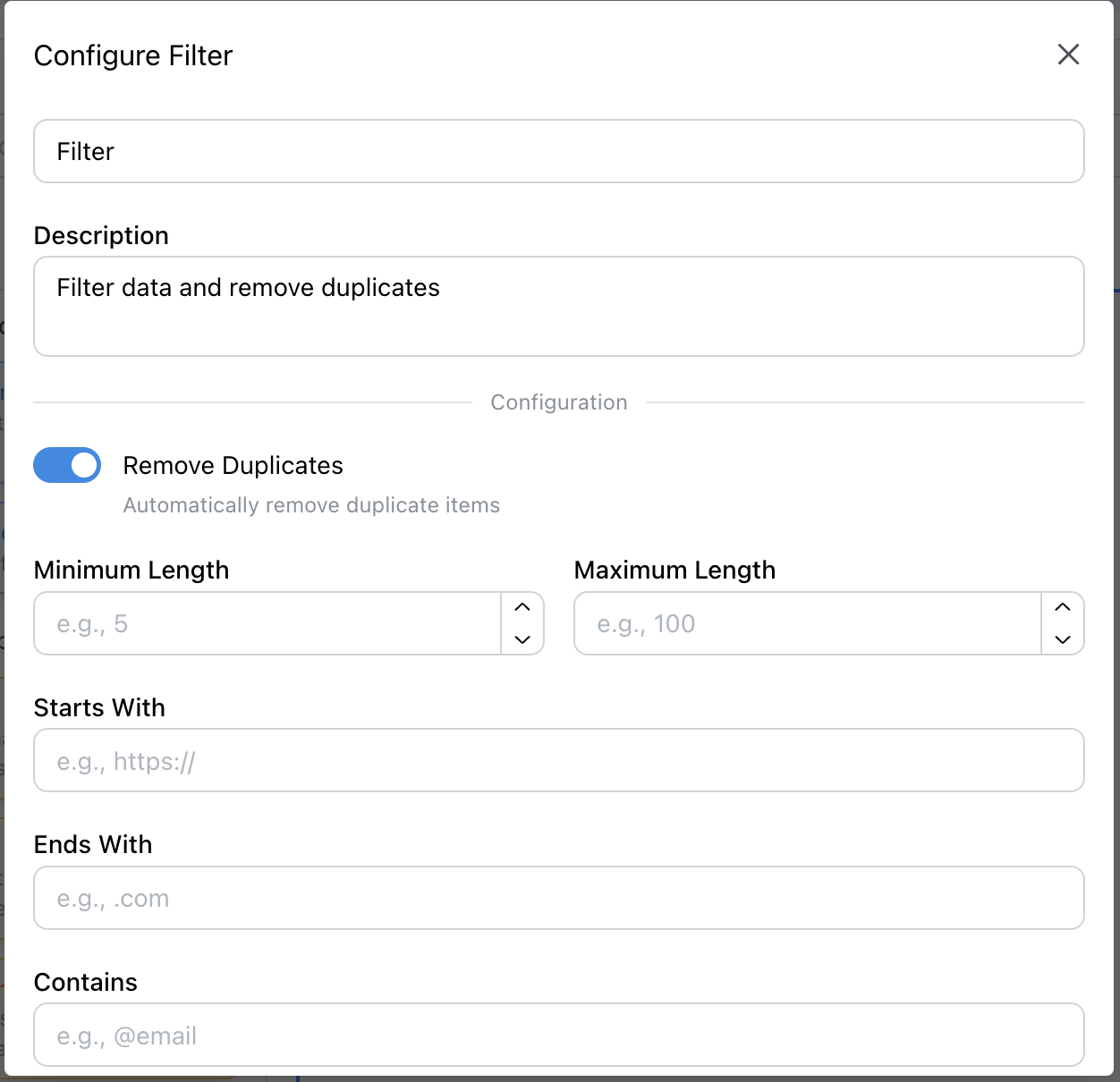This screenshot has width=1120, height=1082.
Task: Focus the Minimum Length number input
Action: click(267, 623)
